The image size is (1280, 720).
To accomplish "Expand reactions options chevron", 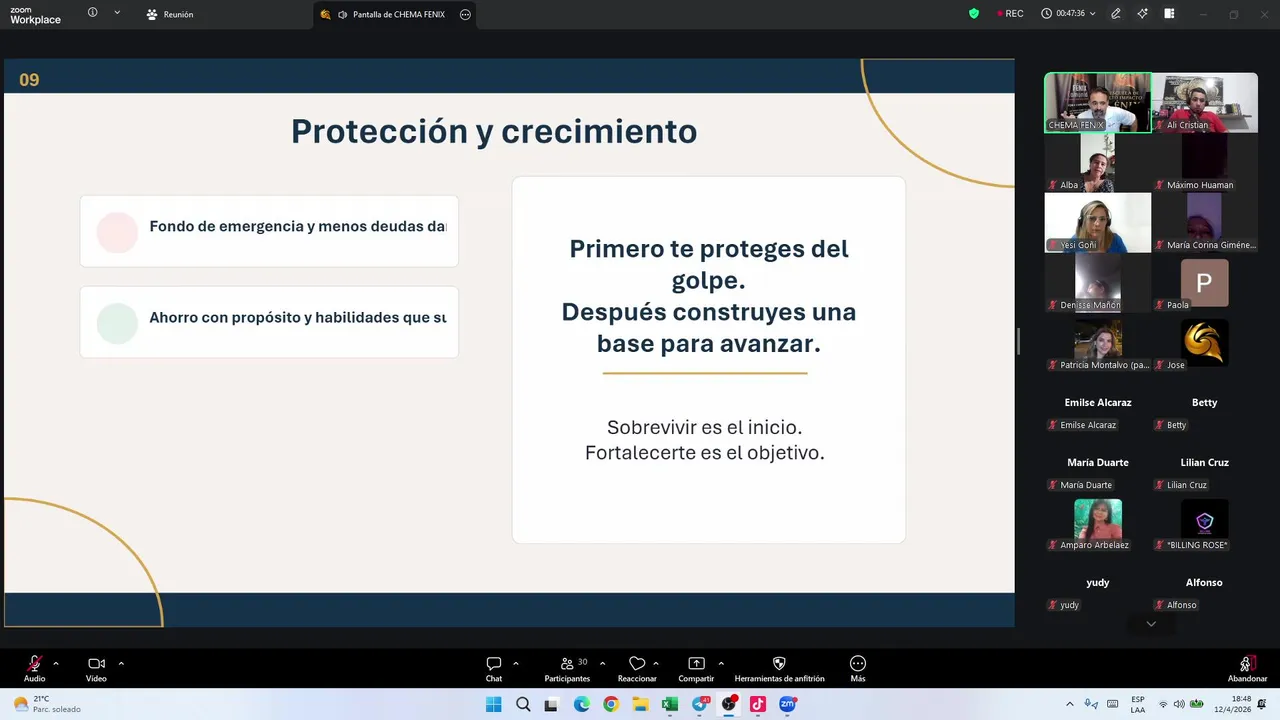I will coord(656,663).
